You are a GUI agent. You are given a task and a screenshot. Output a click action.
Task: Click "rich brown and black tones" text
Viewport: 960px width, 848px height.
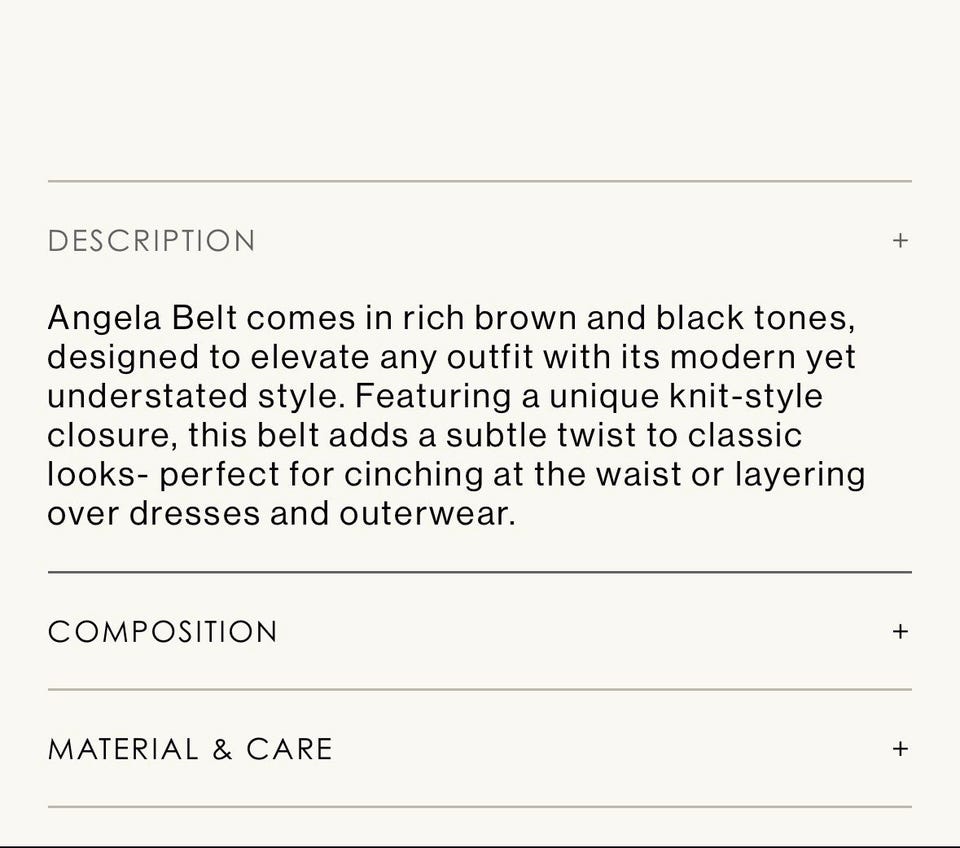click(x=628, y=319)
